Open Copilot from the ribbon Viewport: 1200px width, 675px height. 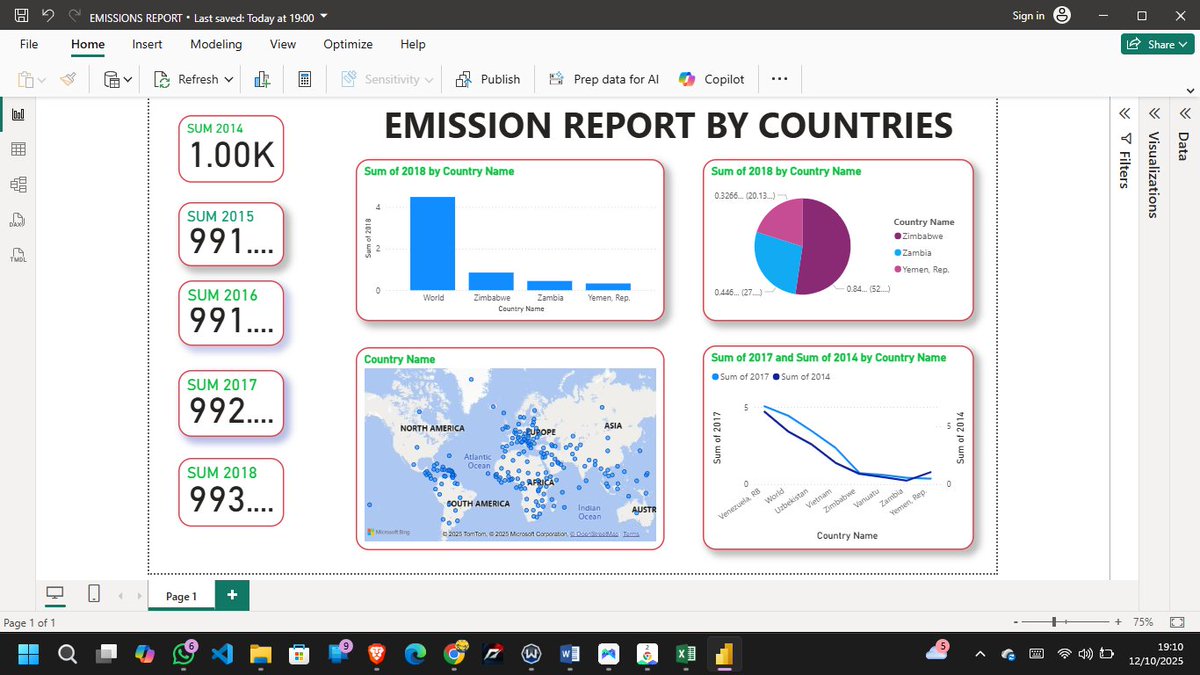[712, 79]
